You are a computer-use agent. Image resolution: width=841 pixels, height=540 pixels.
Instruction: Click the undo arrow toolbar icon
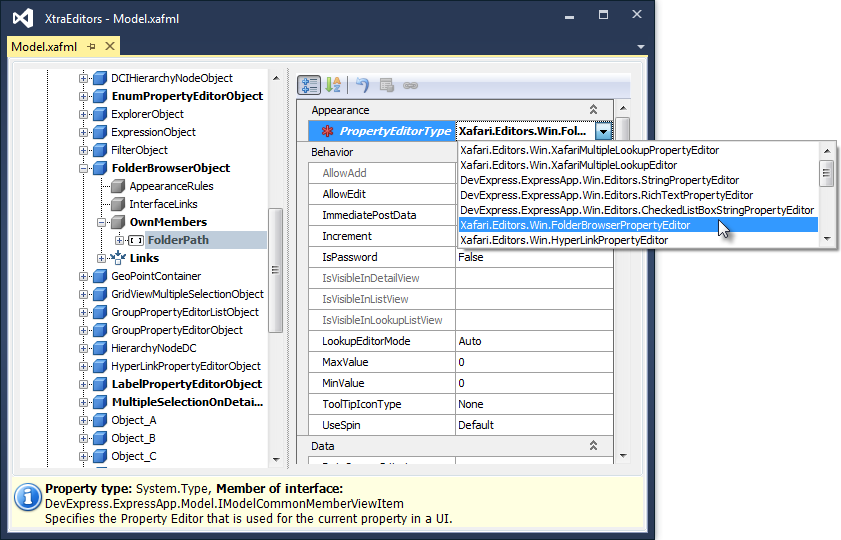(x=363, y=85)
